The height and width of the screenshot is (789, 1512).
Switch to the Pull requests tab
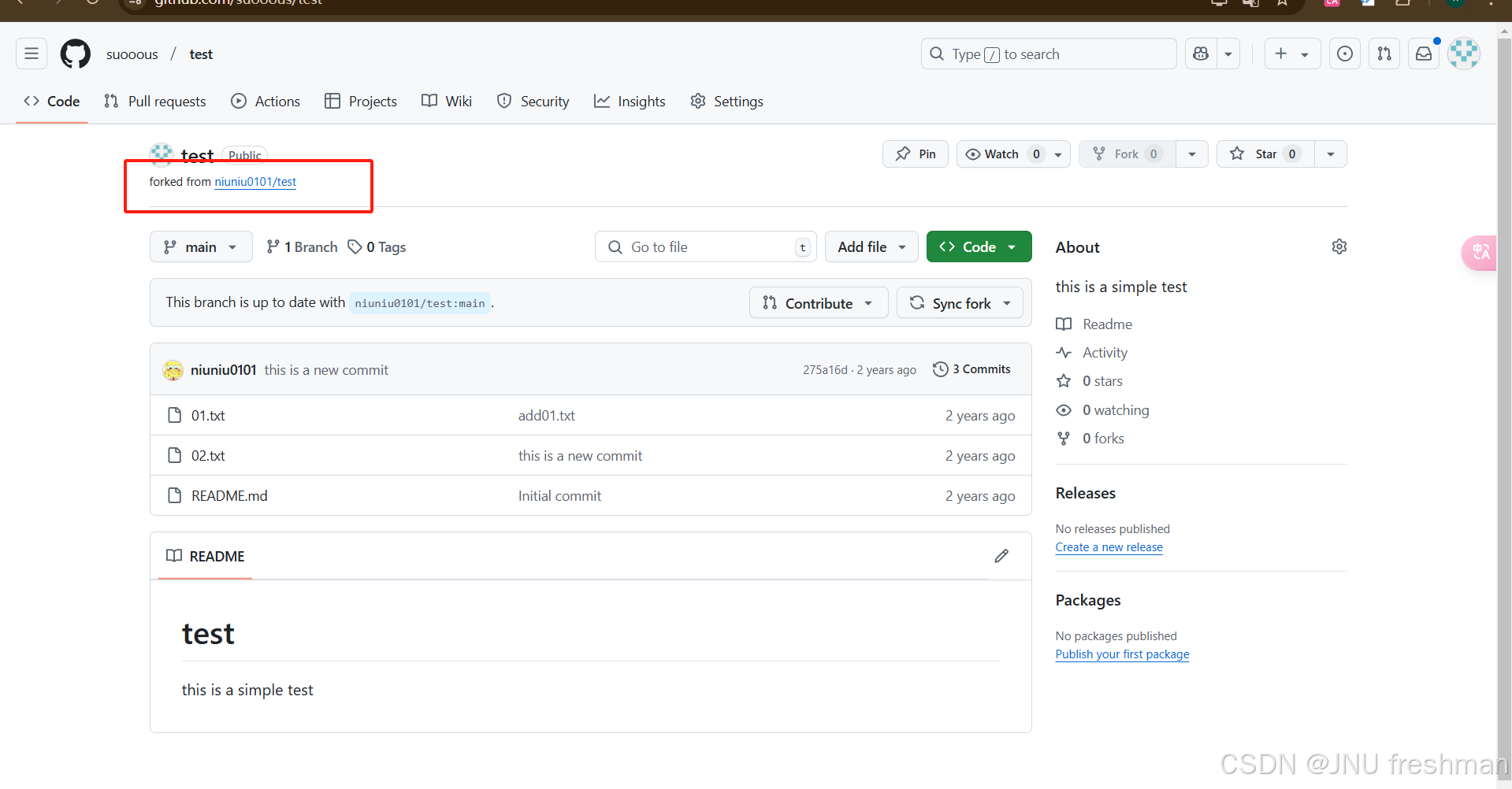[155, 101]
